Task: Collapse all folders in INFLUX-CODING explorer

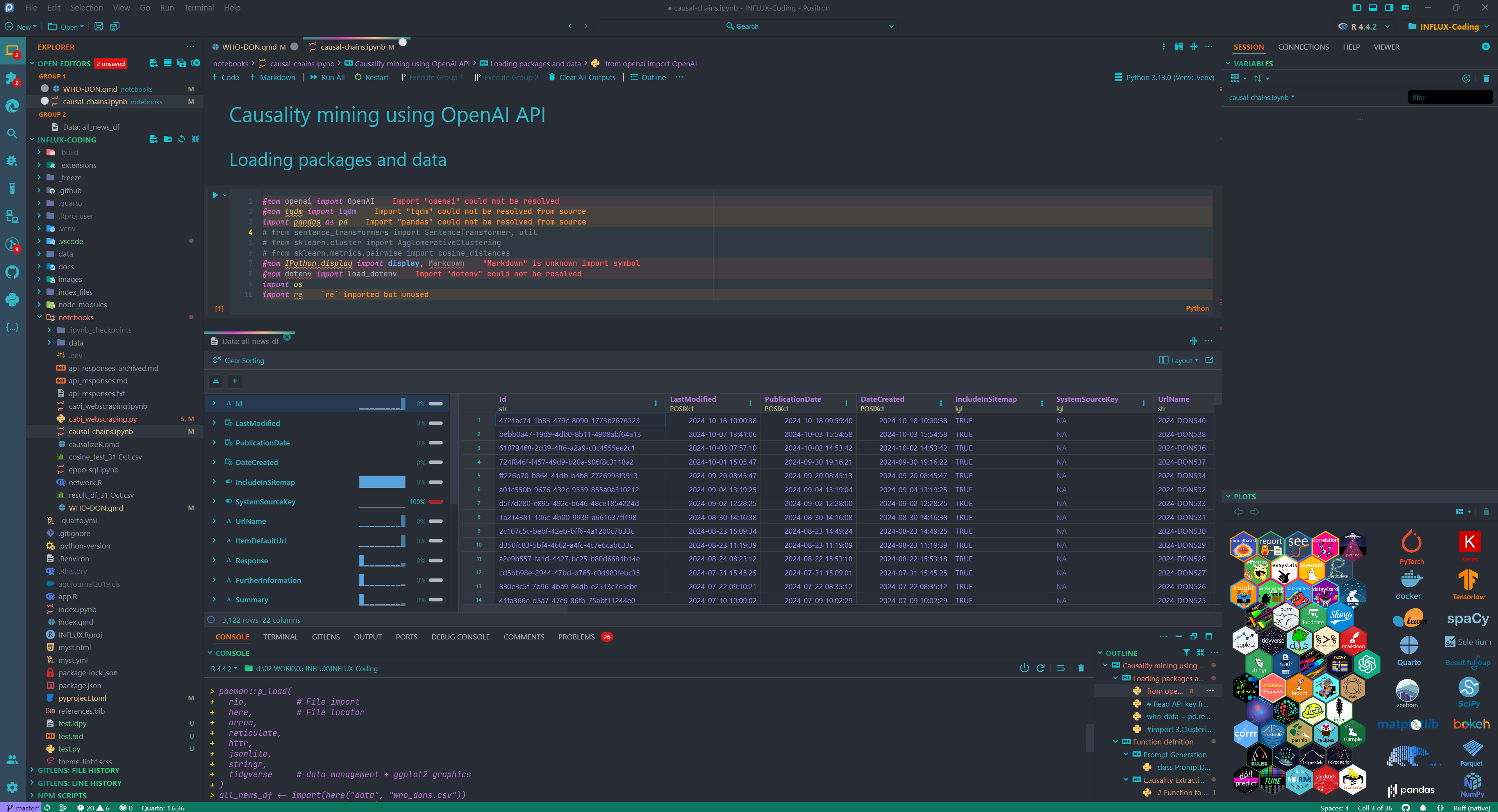Action: pyautogui.click(x=195, y=139)
